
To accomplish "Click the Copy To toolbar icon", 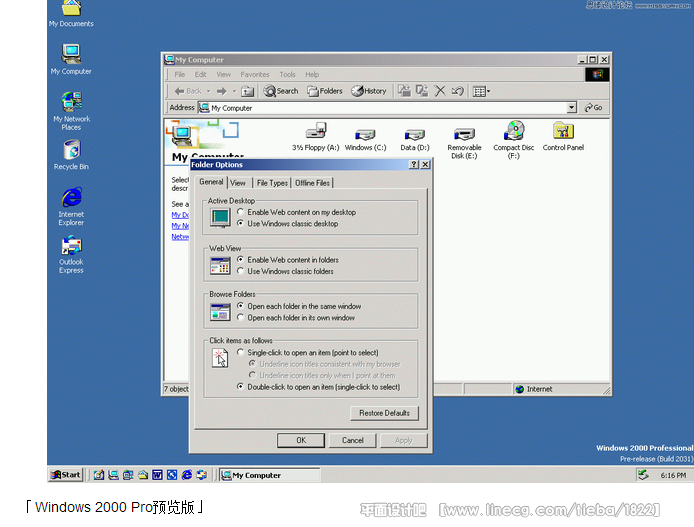I will coord(422,91).
